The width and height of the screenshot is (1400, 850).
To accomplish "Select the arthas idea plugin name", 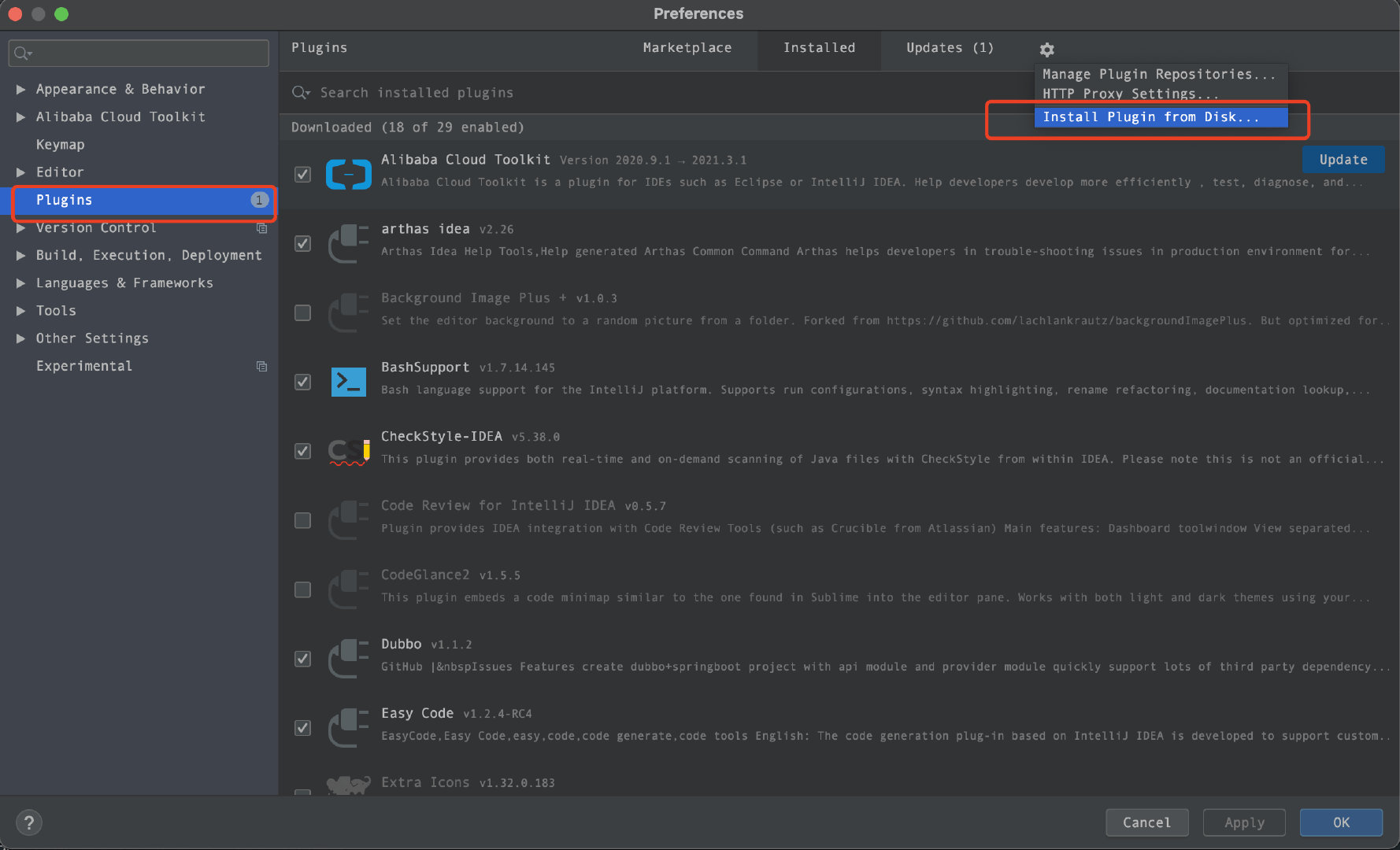I will [x=425, y=229].
